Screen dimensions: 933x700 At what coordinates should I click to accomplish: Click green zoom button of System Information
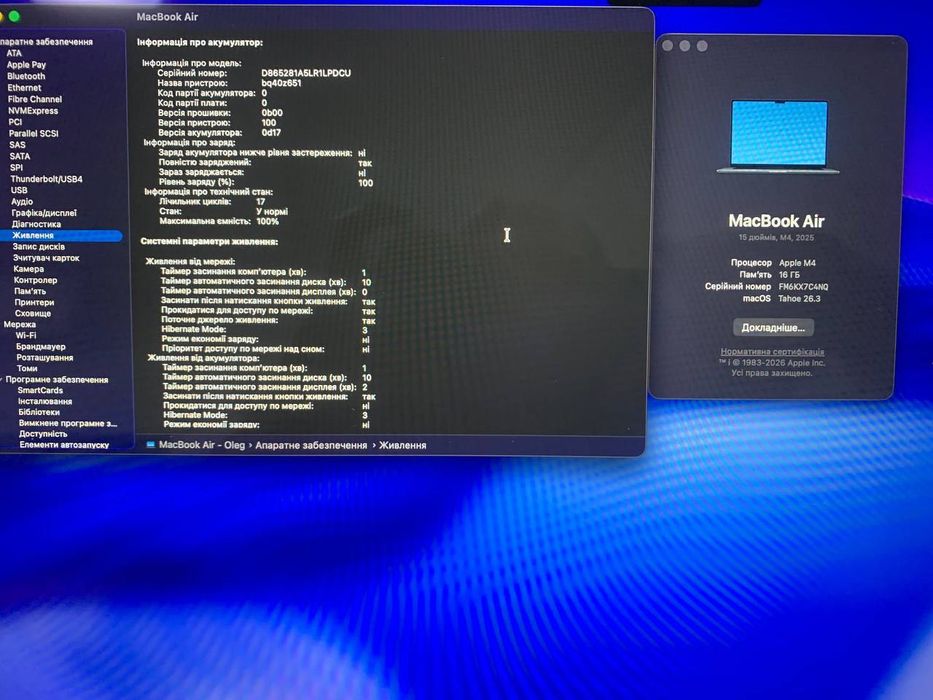[14, 17]
